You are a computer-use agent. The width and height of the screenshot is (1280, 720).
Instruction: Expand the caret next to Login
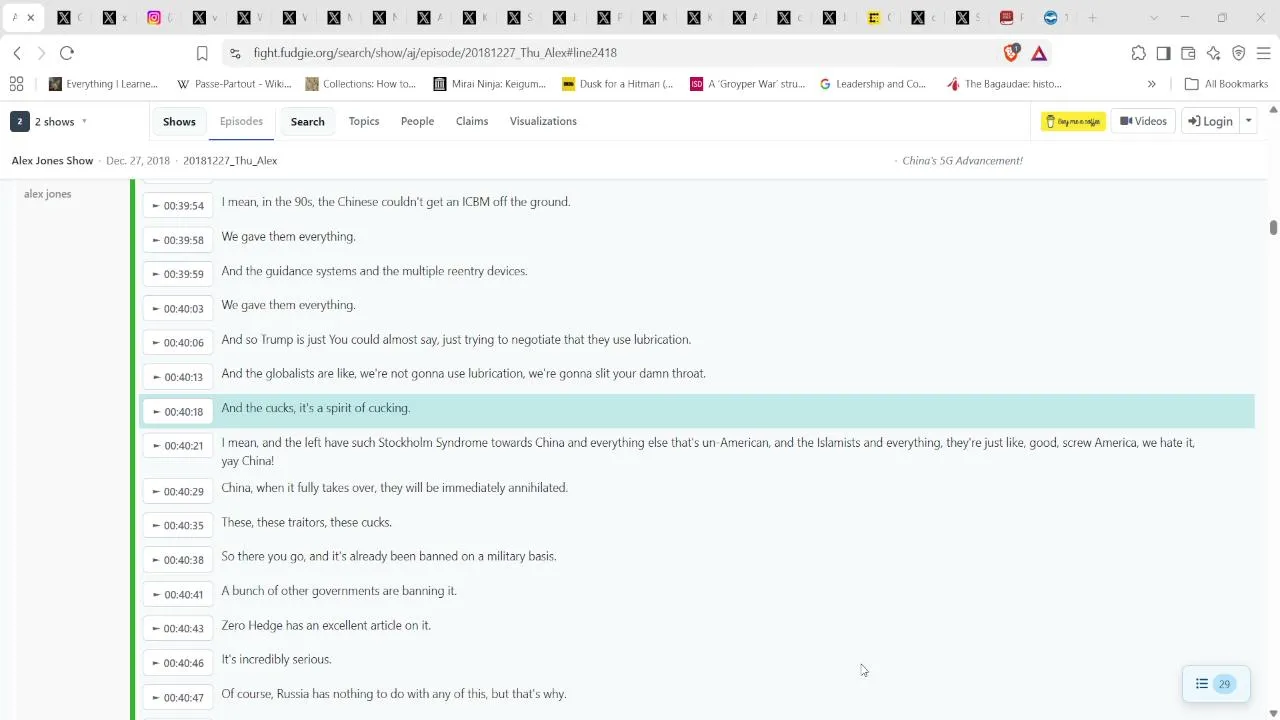tap(1247, 121)
